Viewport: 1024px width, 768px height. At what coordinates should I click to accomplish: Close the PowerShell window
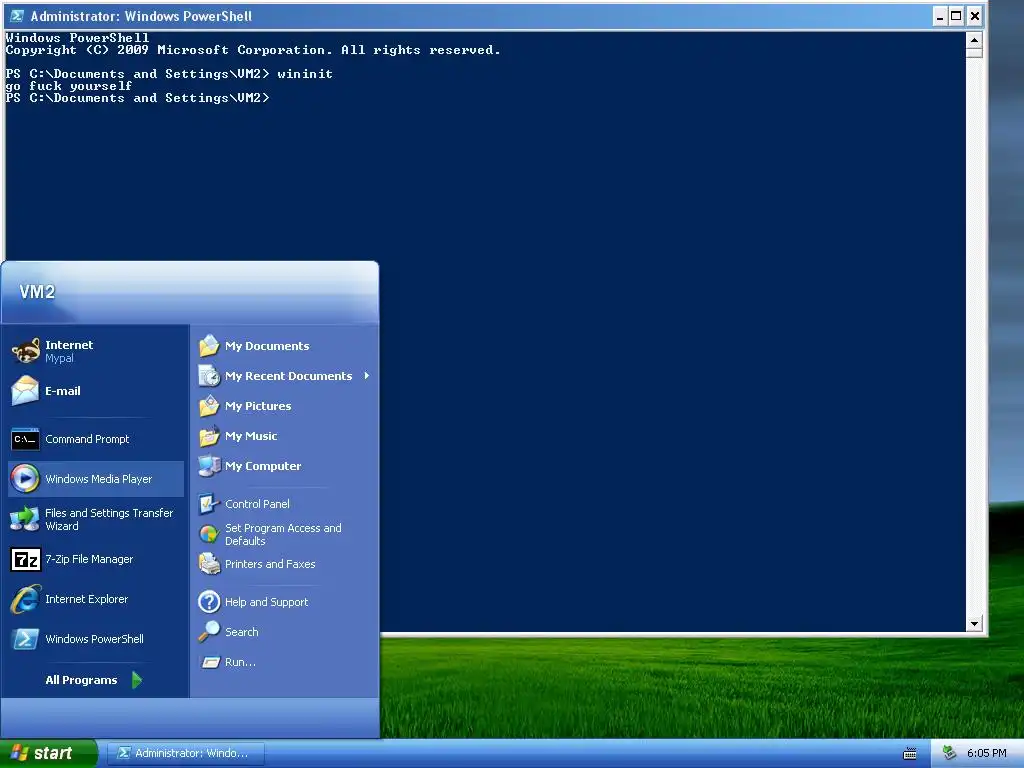point(974,16)
